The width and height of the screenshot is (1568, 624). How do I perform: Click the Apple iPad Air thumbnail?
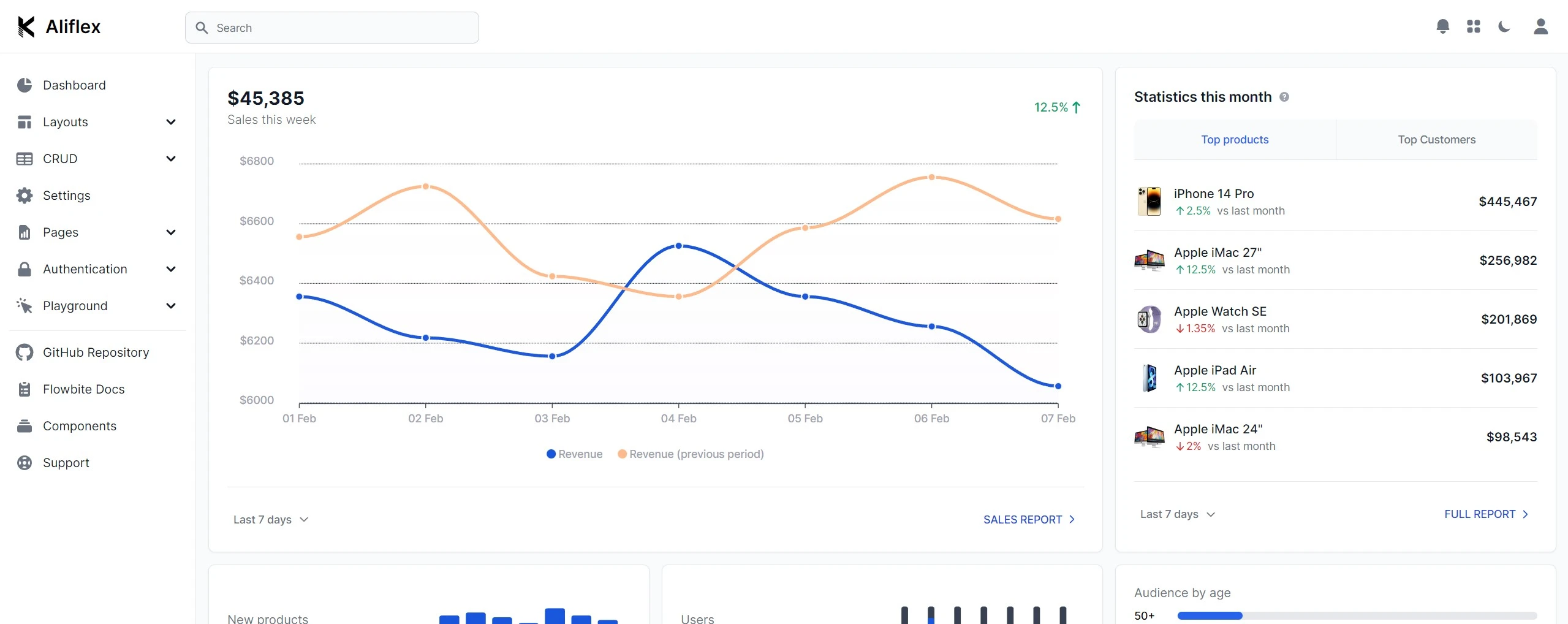click(x=1150, y=378)
